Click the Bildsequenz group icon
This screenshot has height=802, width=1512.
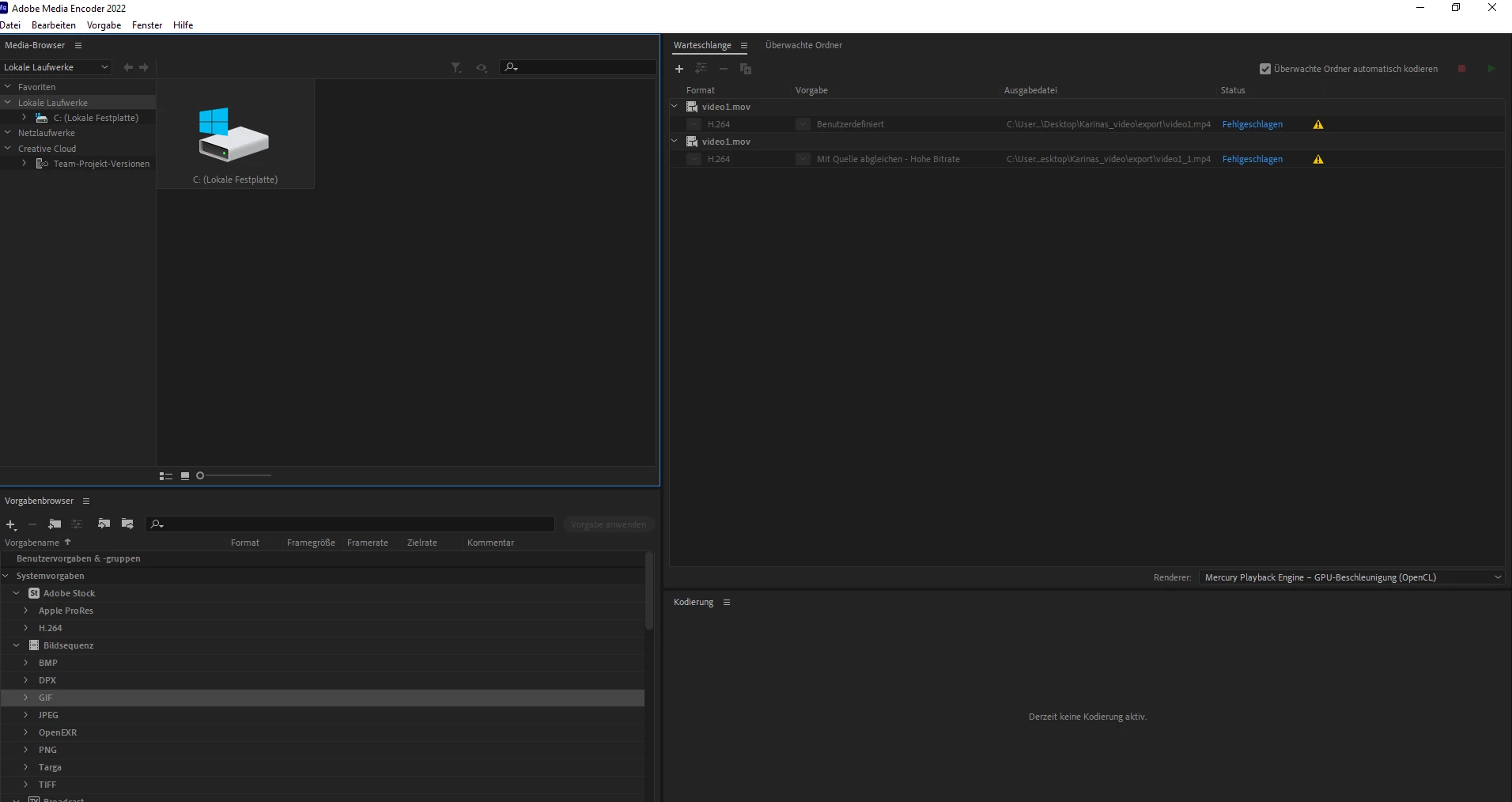click(x=34, y=645)
